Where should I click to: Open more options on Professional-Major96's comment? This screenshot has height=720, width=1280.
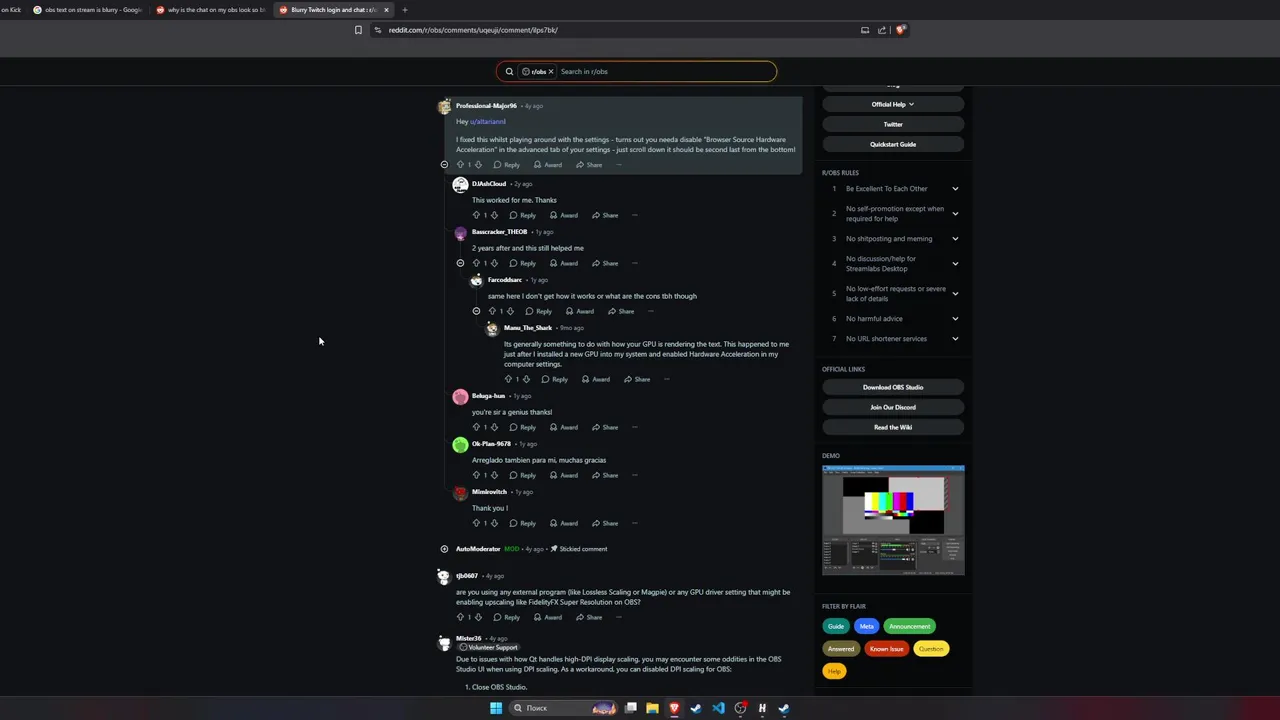coord(618,165)
